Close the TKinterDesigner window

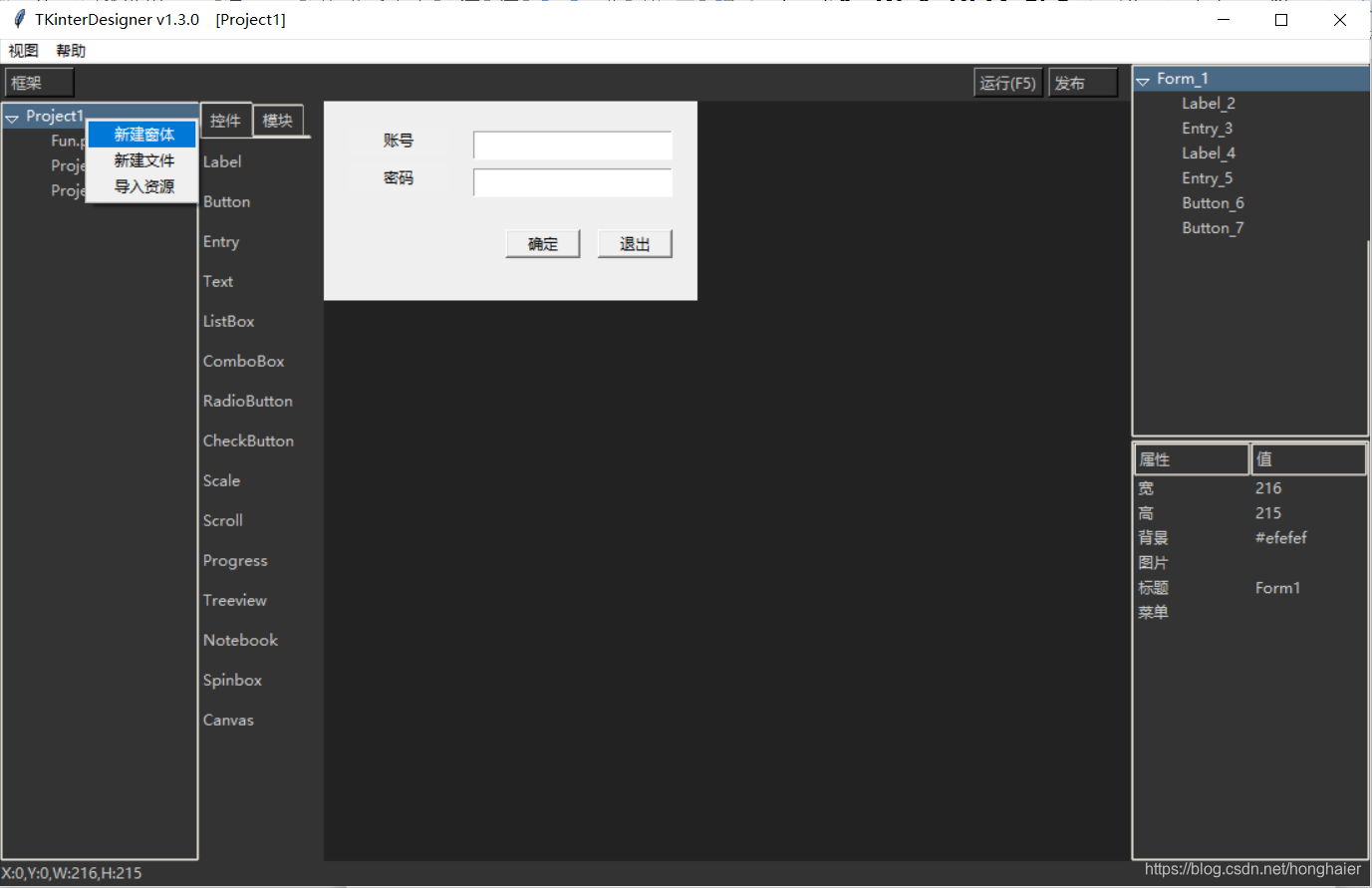pos(1340,20)
